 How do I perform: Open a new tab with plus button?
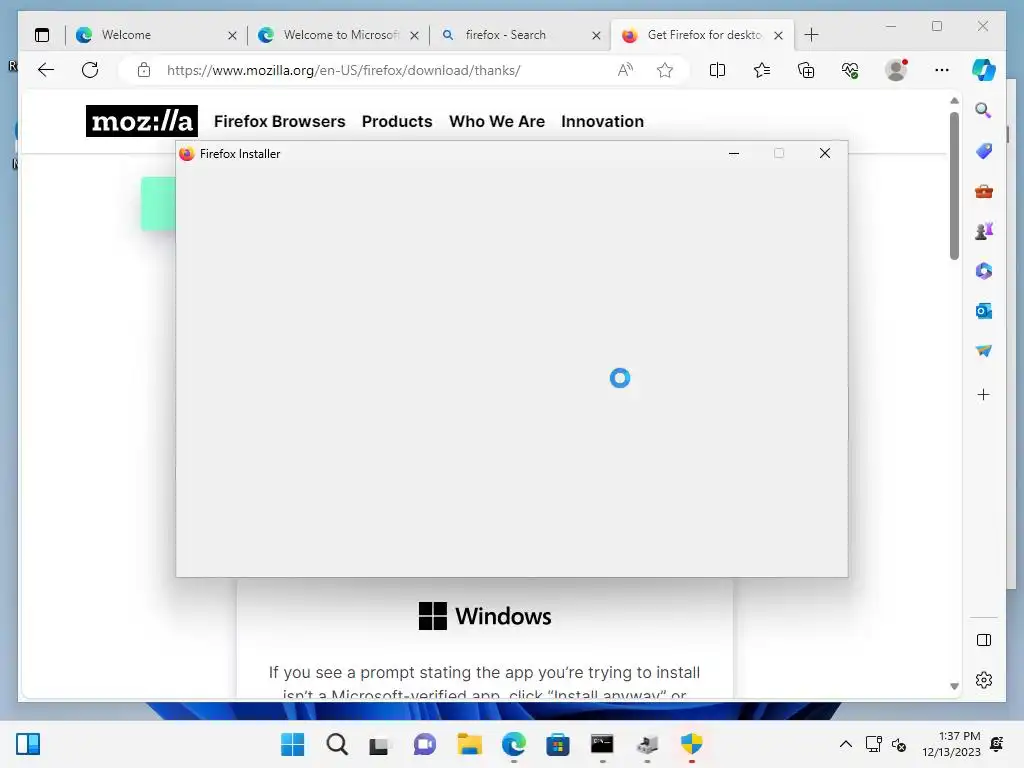[811, 35]
